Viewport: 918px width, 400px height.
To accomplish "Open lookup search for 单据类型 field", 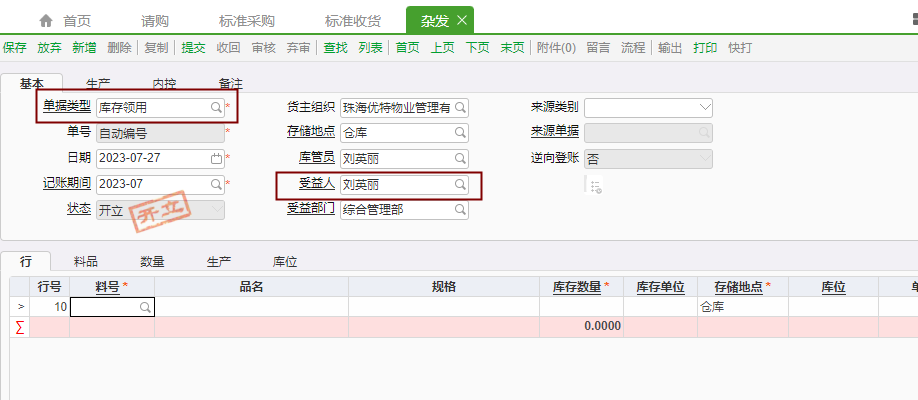I will tap(215, 106).
